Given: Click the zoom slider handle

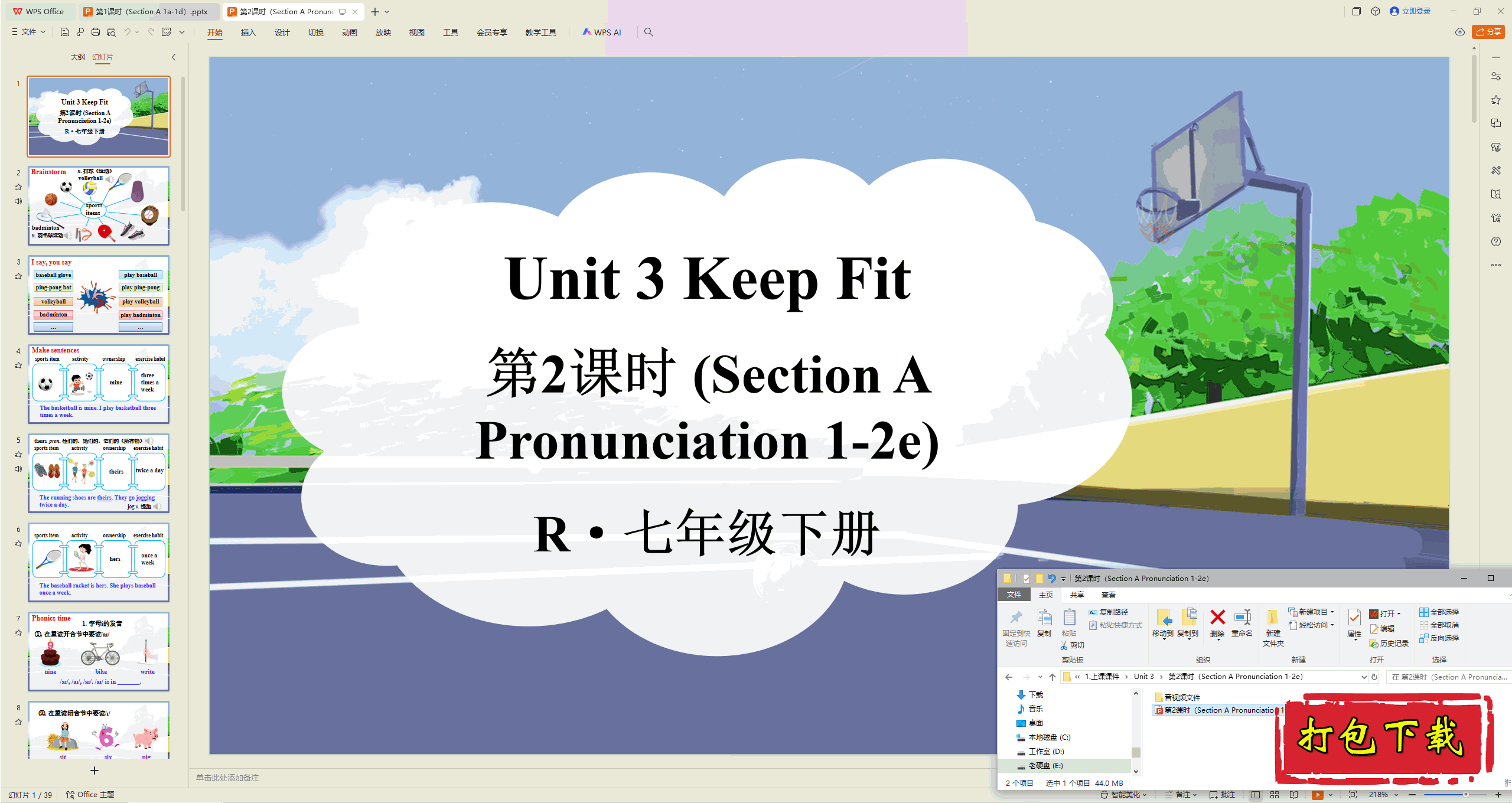Looking at the screenshot, I should [1465, 795].
